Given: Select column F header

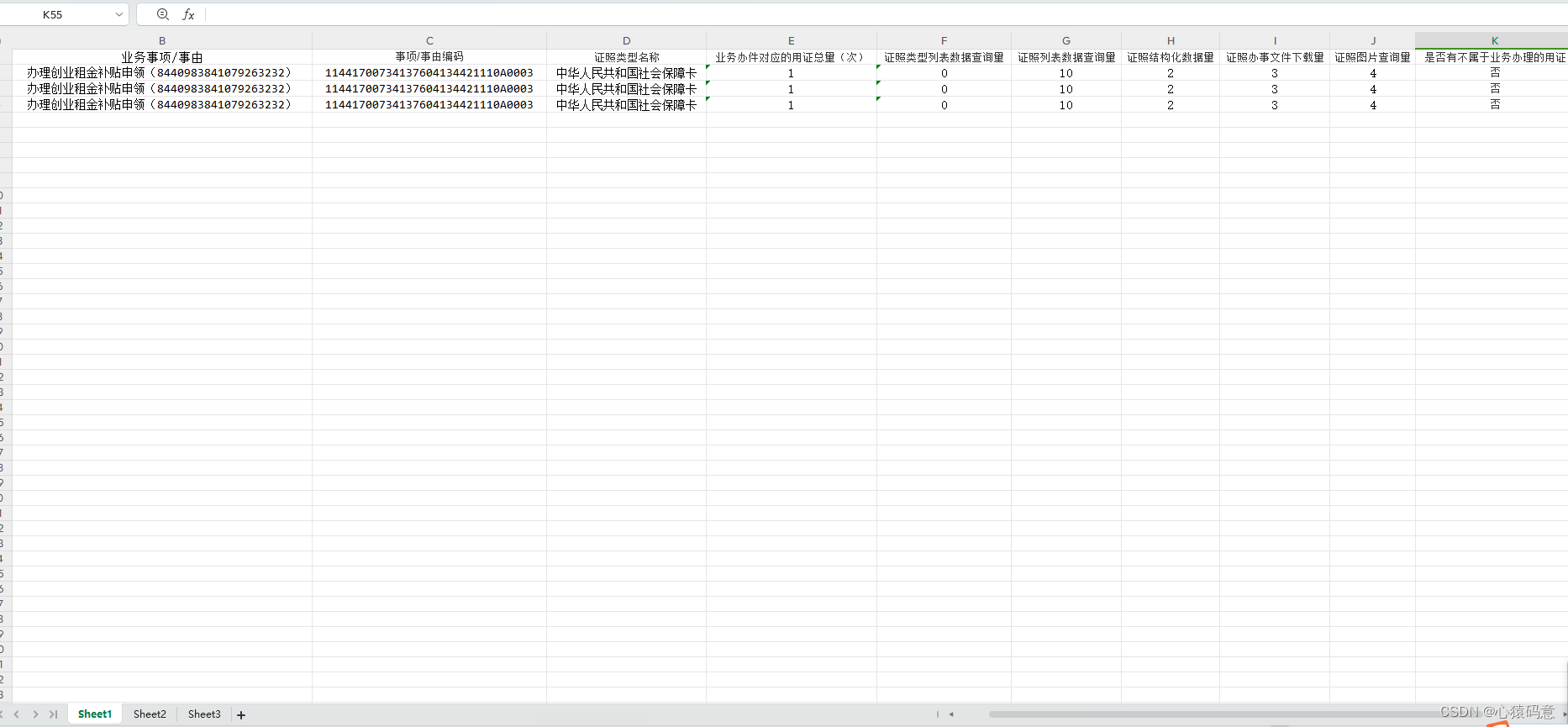Looking at the screenshot, I should 944,40.
